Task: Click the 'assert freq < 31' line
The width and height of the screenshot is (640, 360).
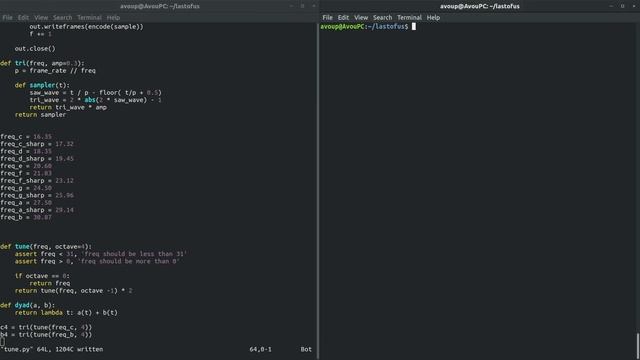Action: click(x=101, y=254)
